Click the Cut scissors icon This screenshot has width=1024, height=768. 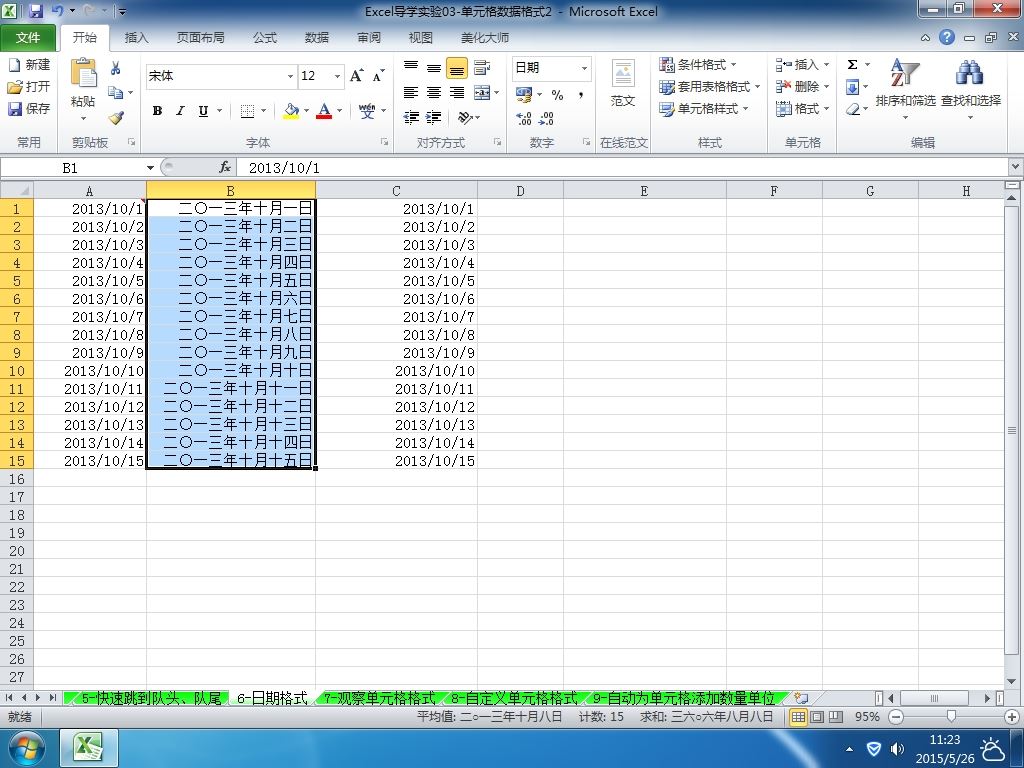click(116, 69)
